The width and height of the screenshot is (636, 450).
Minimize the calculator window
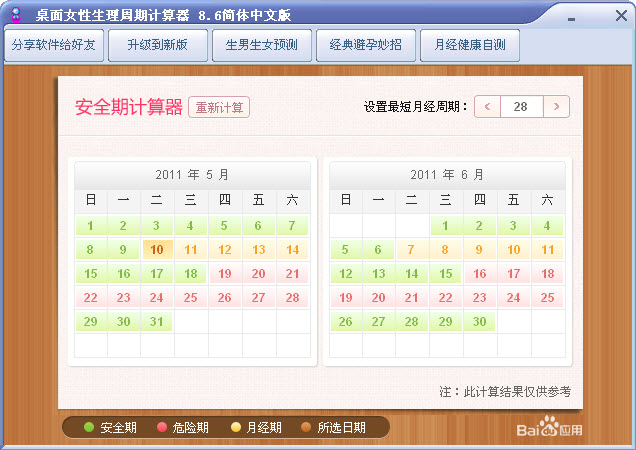point(572,19)
